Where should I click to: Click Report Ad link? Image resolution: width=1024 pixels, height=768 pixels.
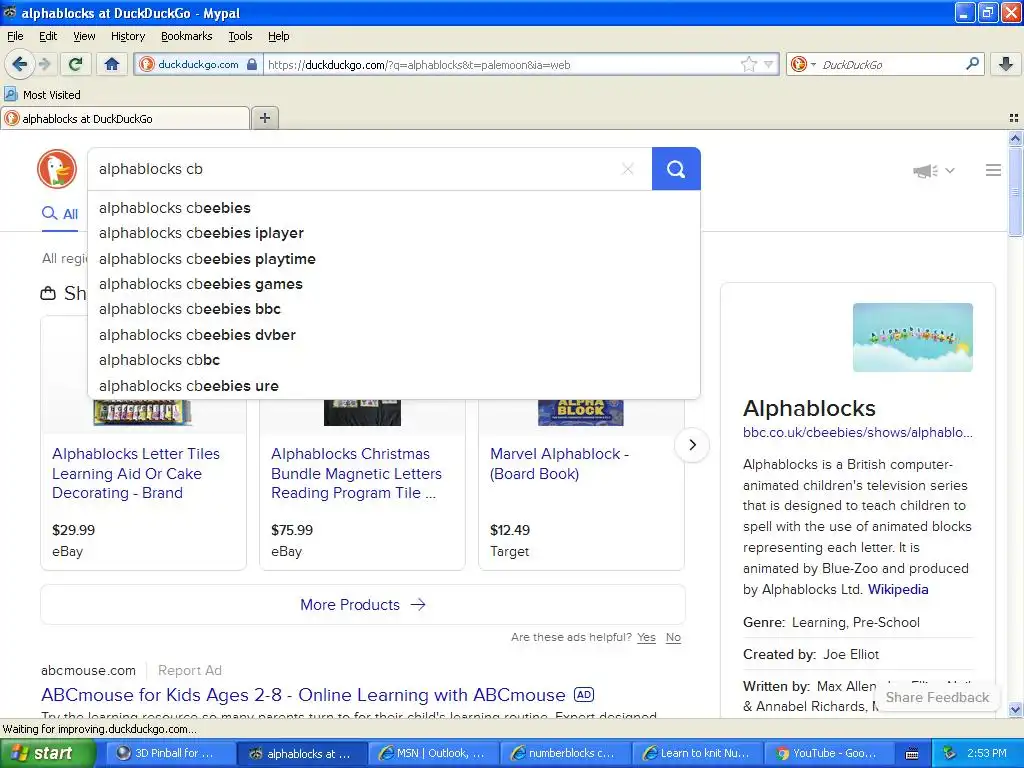pyautogui.click(x=190, y=671)
